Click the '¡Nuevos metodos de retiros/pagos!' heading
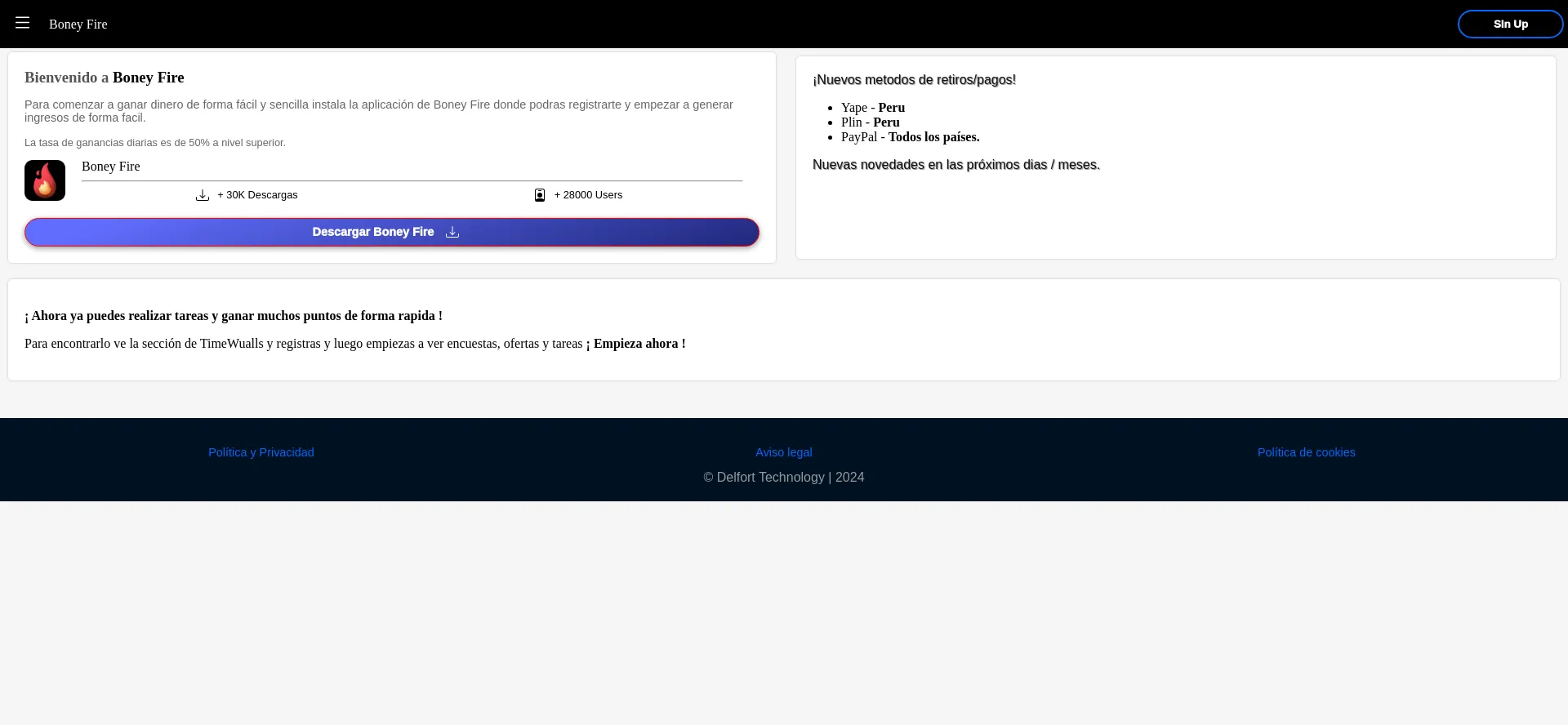Screen dimensions: 1568x725 click(x=914, y=80)
